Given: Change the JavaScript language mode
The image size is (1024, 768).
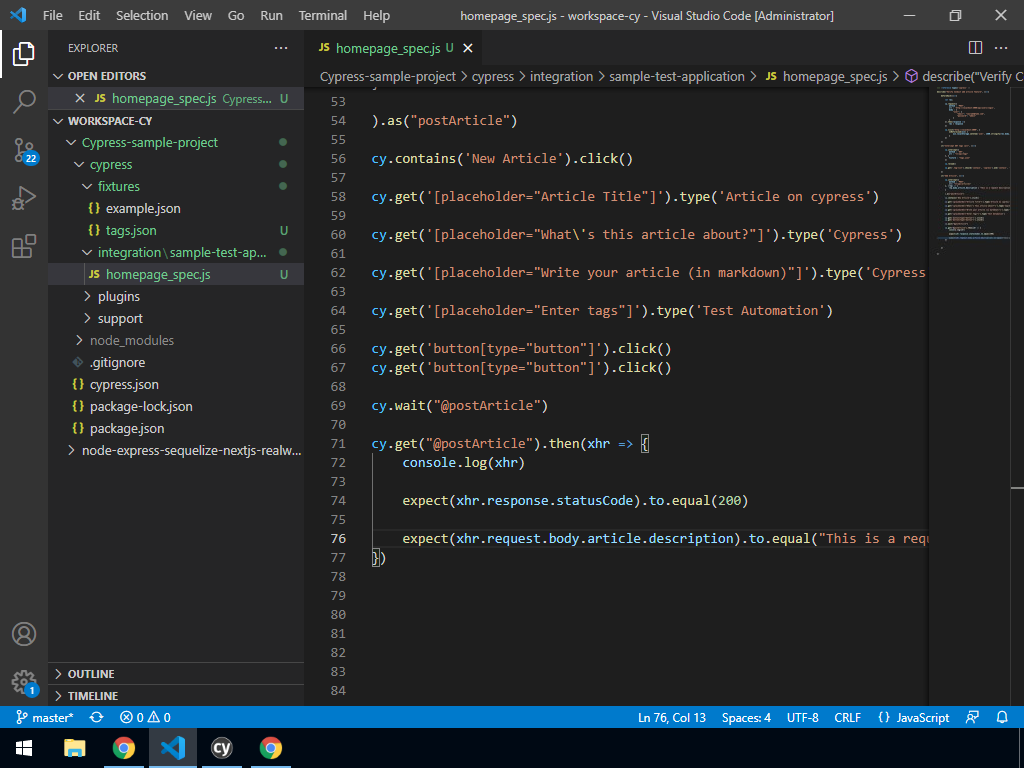Looking at the screenshot, I should tap(913, 717).
